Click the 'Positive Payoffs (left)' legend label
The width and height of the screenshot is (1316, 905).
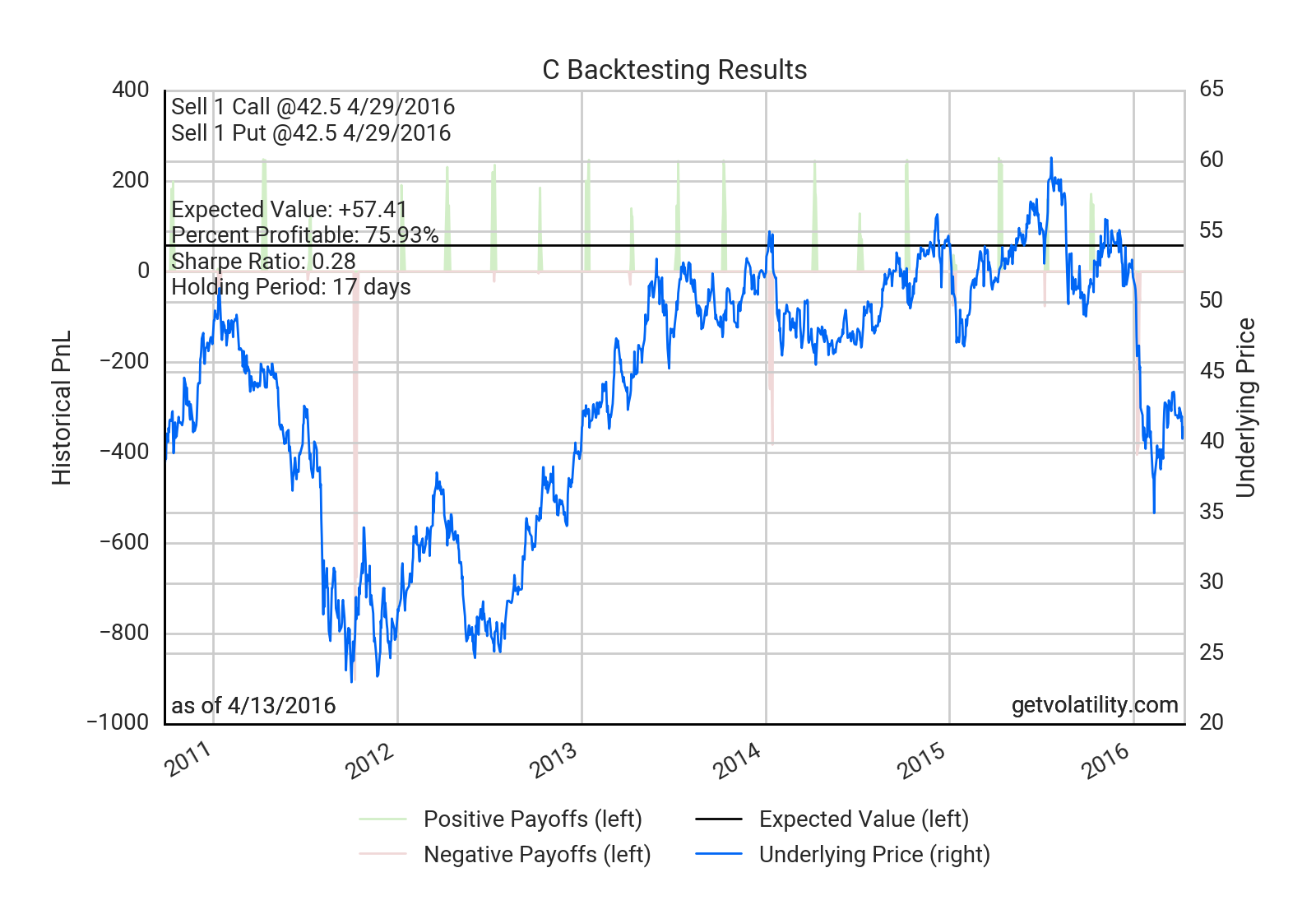point(533,819)
